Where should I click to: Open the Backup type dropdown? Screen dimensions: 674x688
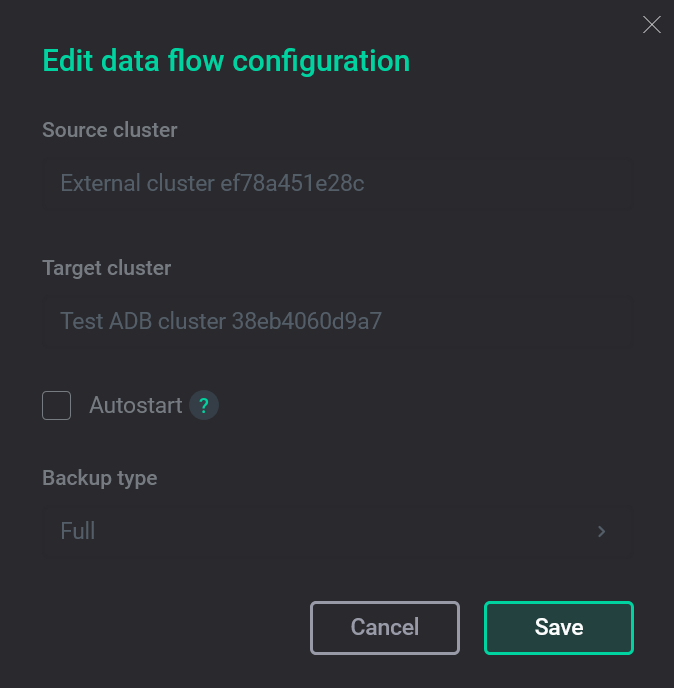[x=336, y=531]
